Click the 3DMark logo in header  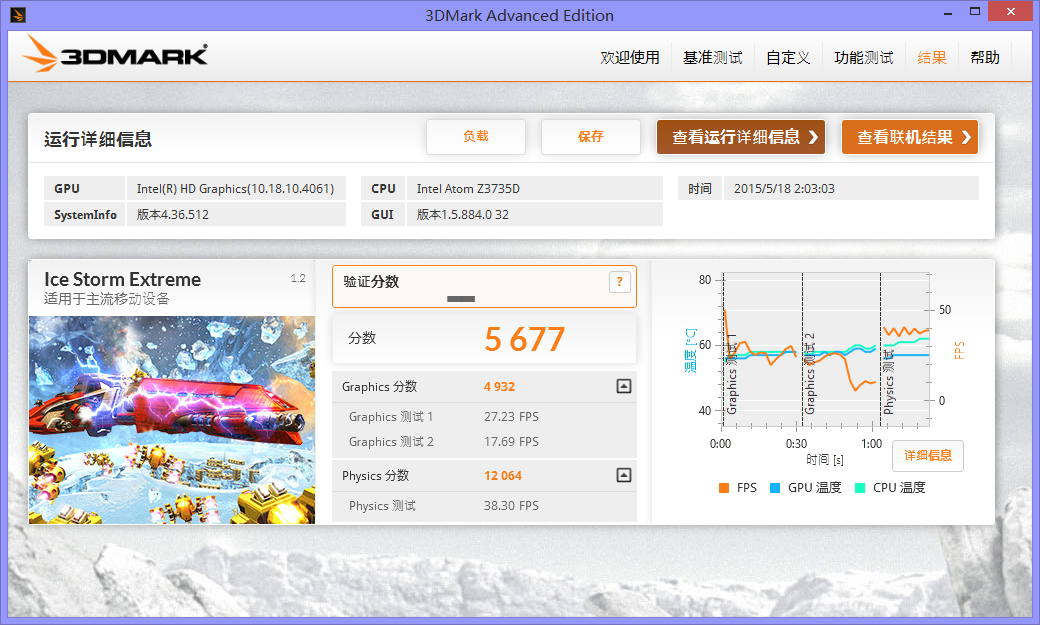click(115, 54)
